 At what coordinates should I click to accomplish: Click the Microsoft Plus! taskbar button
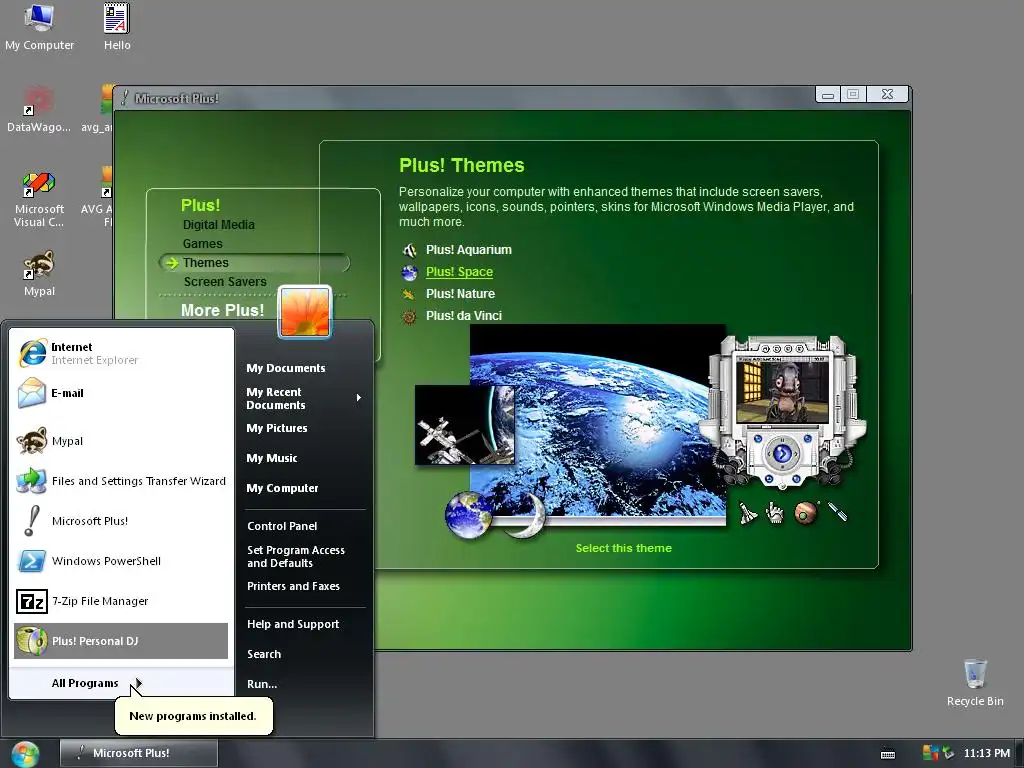(x=138, y=753)
